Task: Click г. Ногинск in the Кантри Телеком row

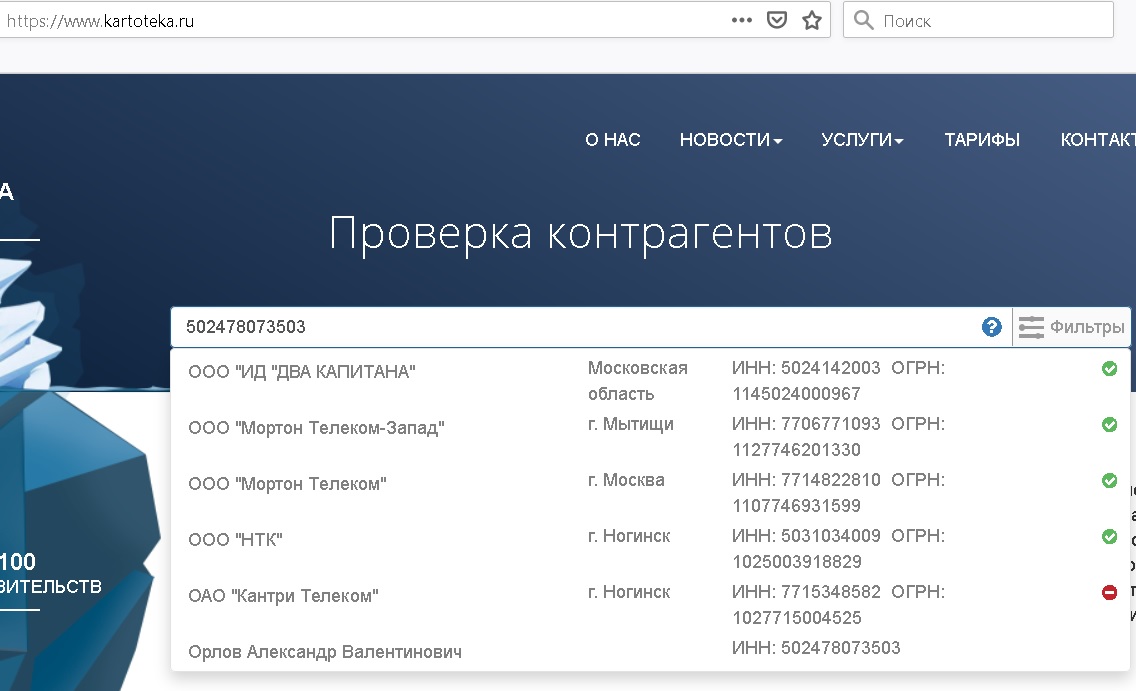Action: pyautogui.click(x=629, y=592)
